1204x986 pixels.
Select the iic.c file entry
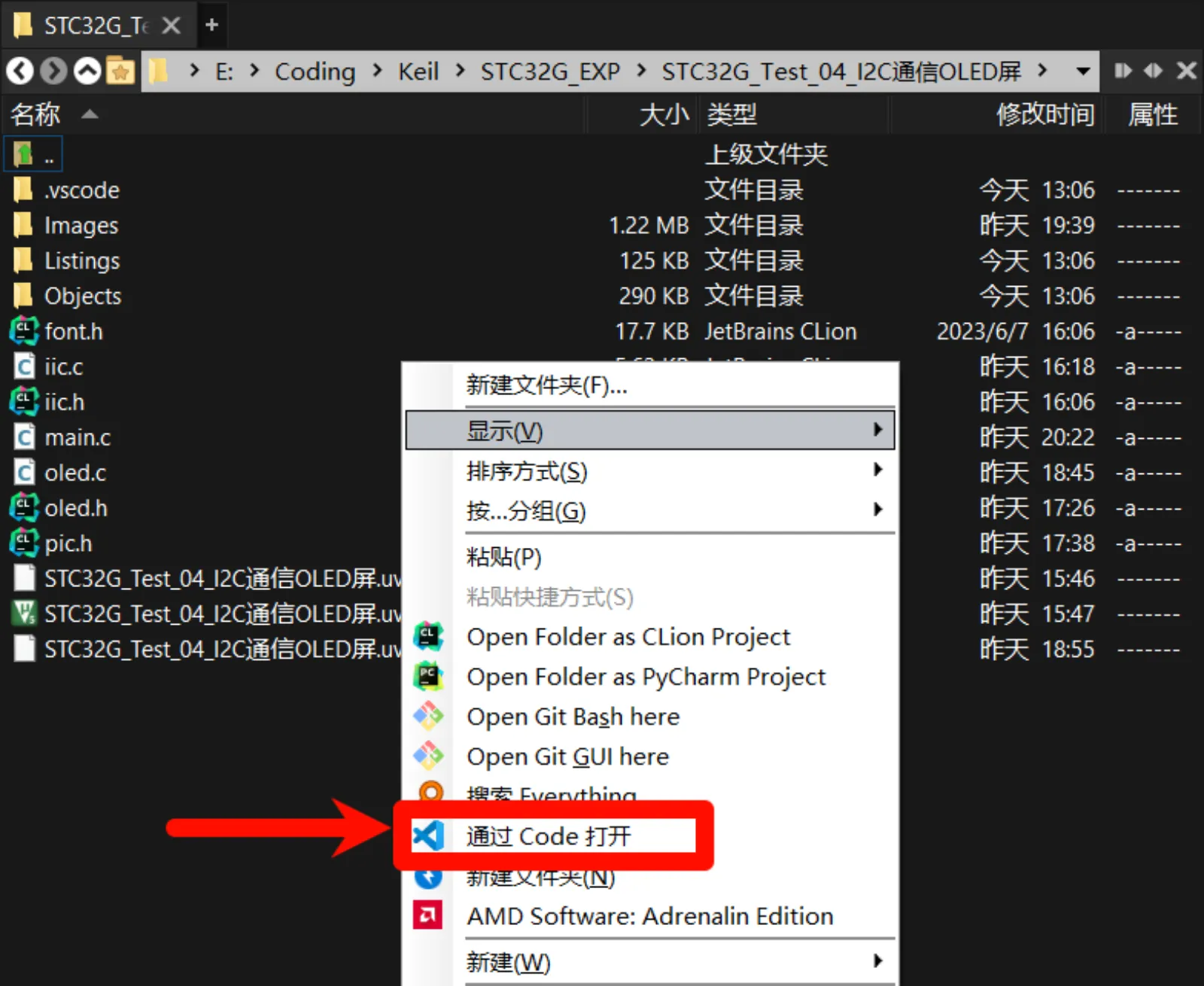coord(64,367)
